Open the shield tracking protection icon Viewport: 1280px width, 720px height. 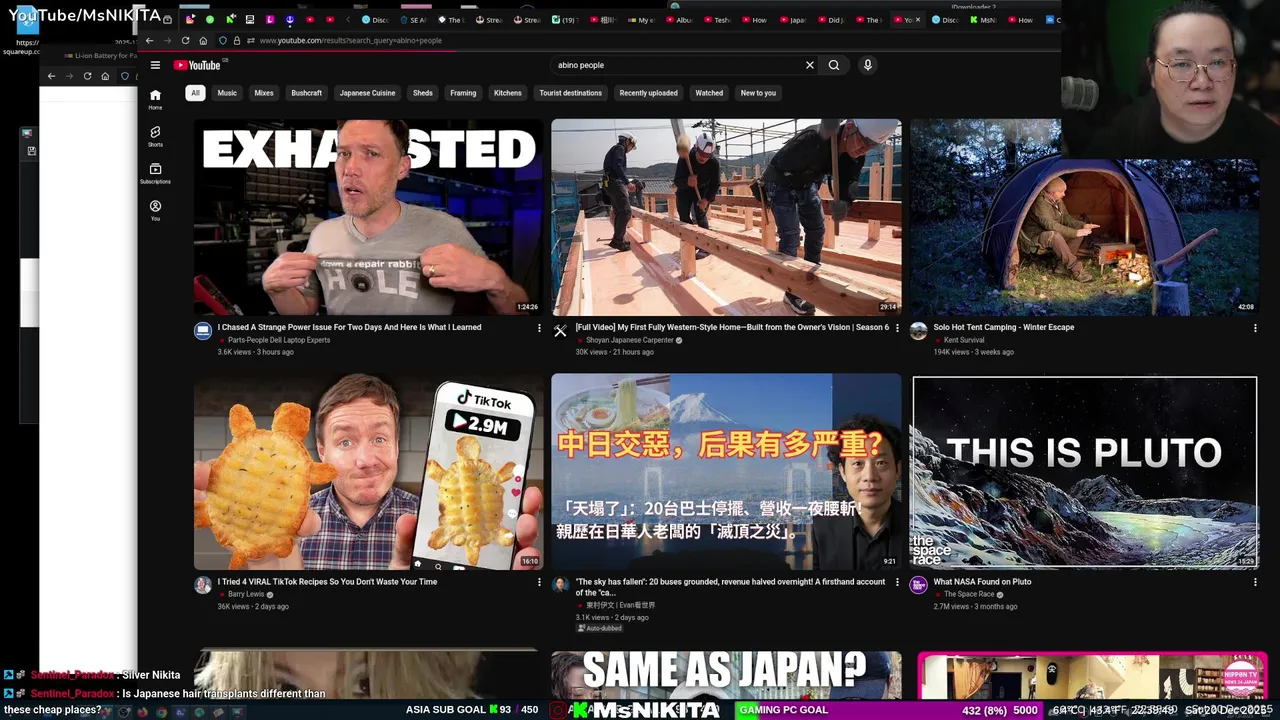tap(223, 41)
